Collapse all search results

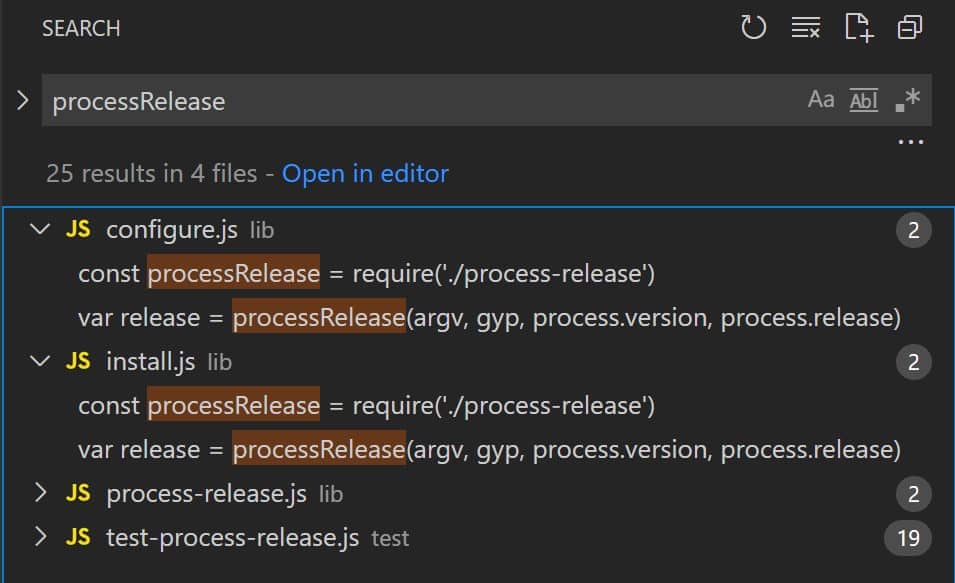click(910, 28)
